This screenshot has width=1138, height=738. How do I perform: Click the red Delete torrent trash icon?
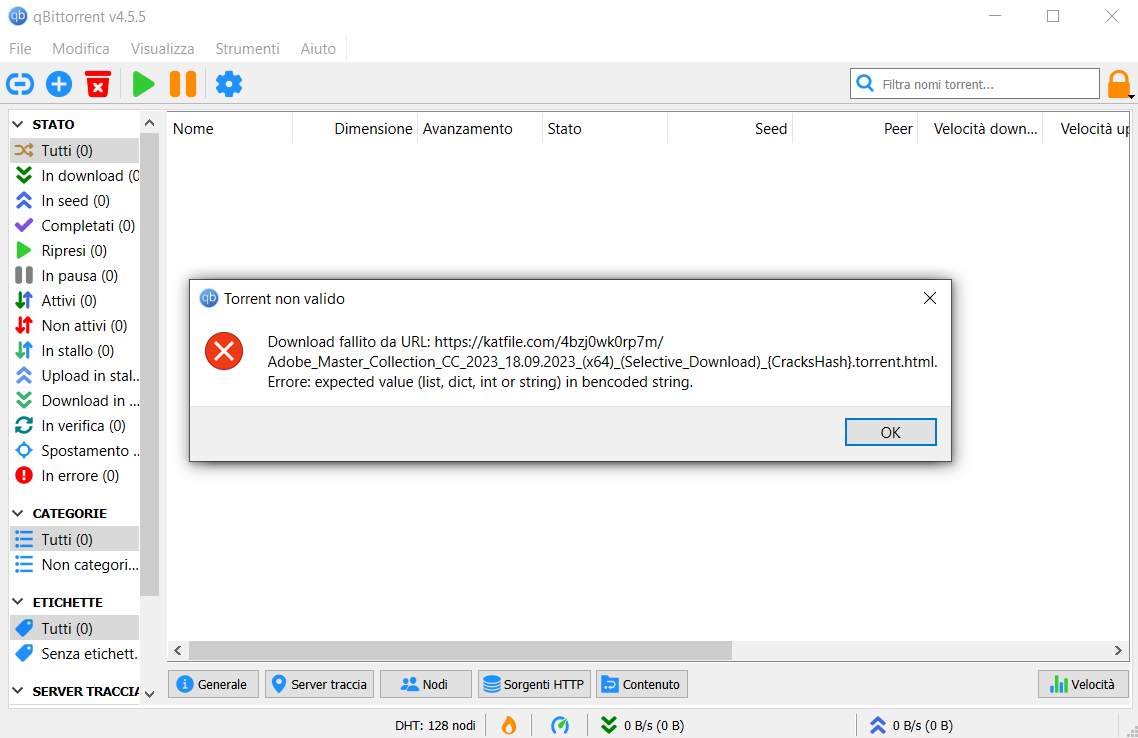click(x=98, y=84)
